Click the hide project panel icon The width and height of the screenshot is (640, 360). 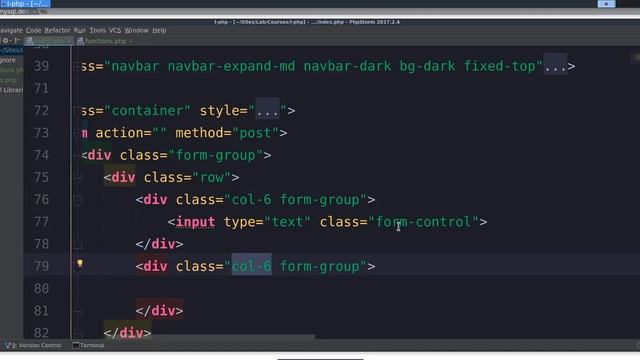tap(17, 40)
